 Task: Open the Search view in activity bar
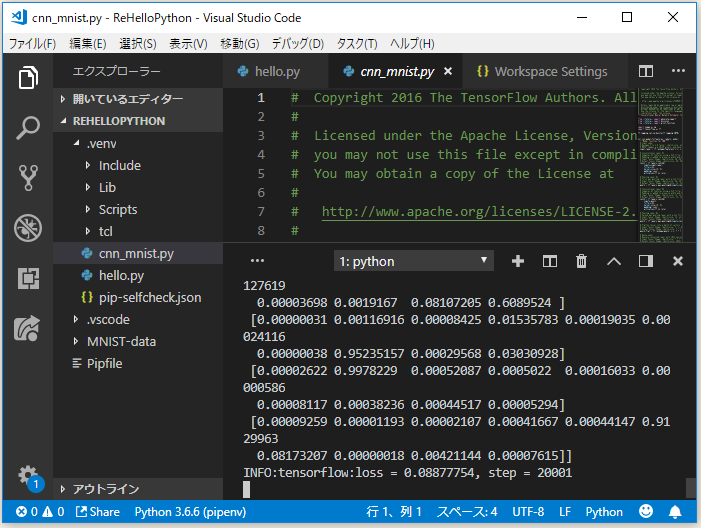pos(28,128)
